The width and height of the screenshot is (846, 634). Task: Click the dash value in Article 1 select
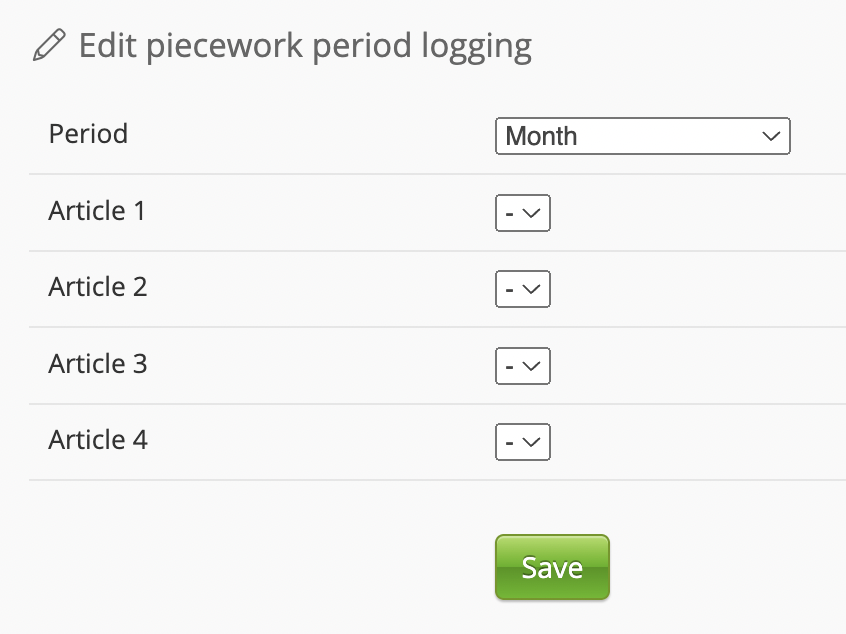tap(509, 213)
